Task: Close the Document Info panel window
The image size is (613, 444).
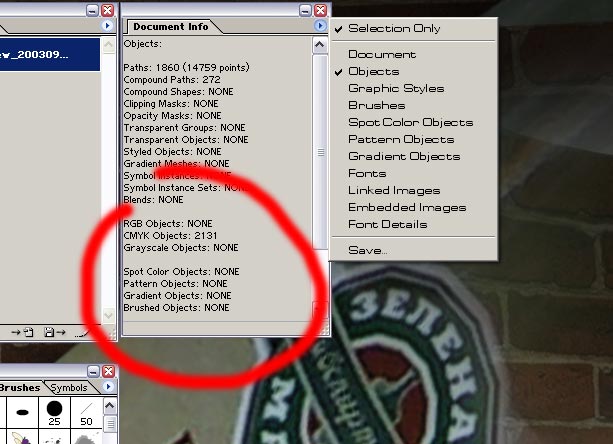Action: click(321, 10)
